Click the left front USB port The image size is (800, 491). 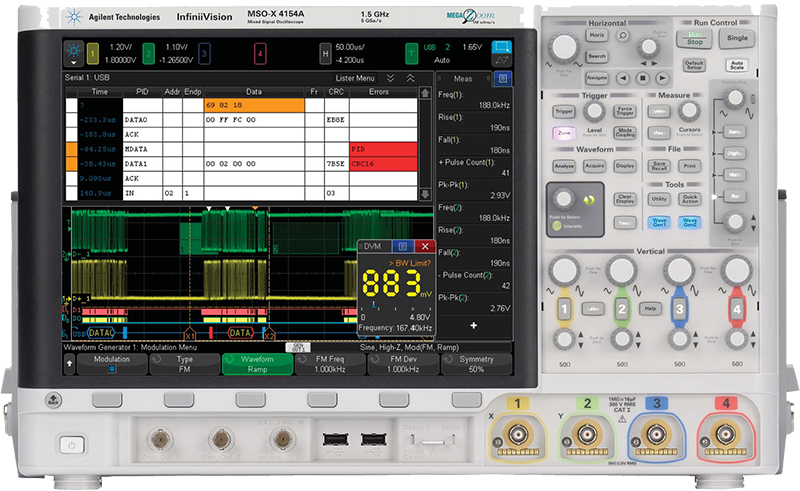[x=336, y=439]
